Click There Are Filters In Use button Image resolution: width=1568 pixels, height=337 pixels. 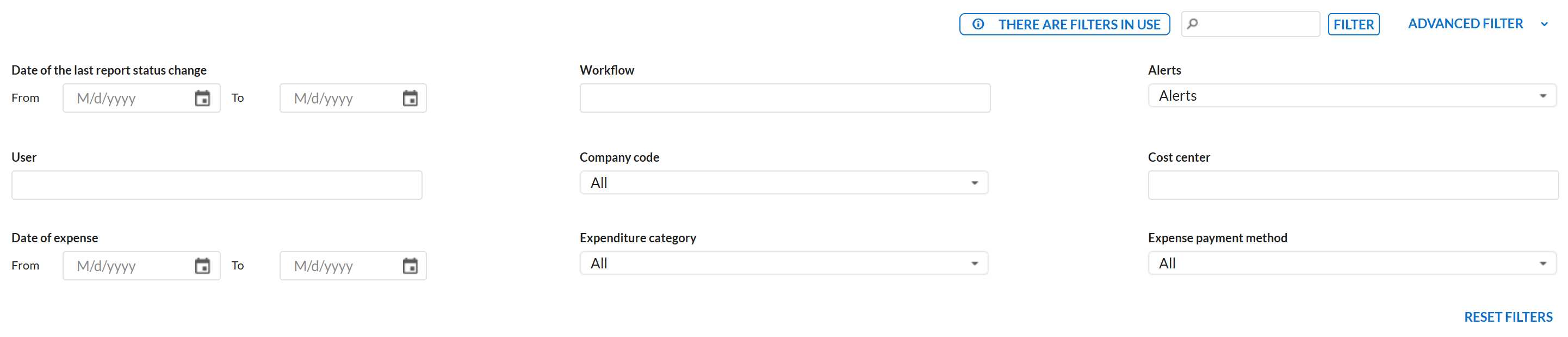(x=1064, y=24)
